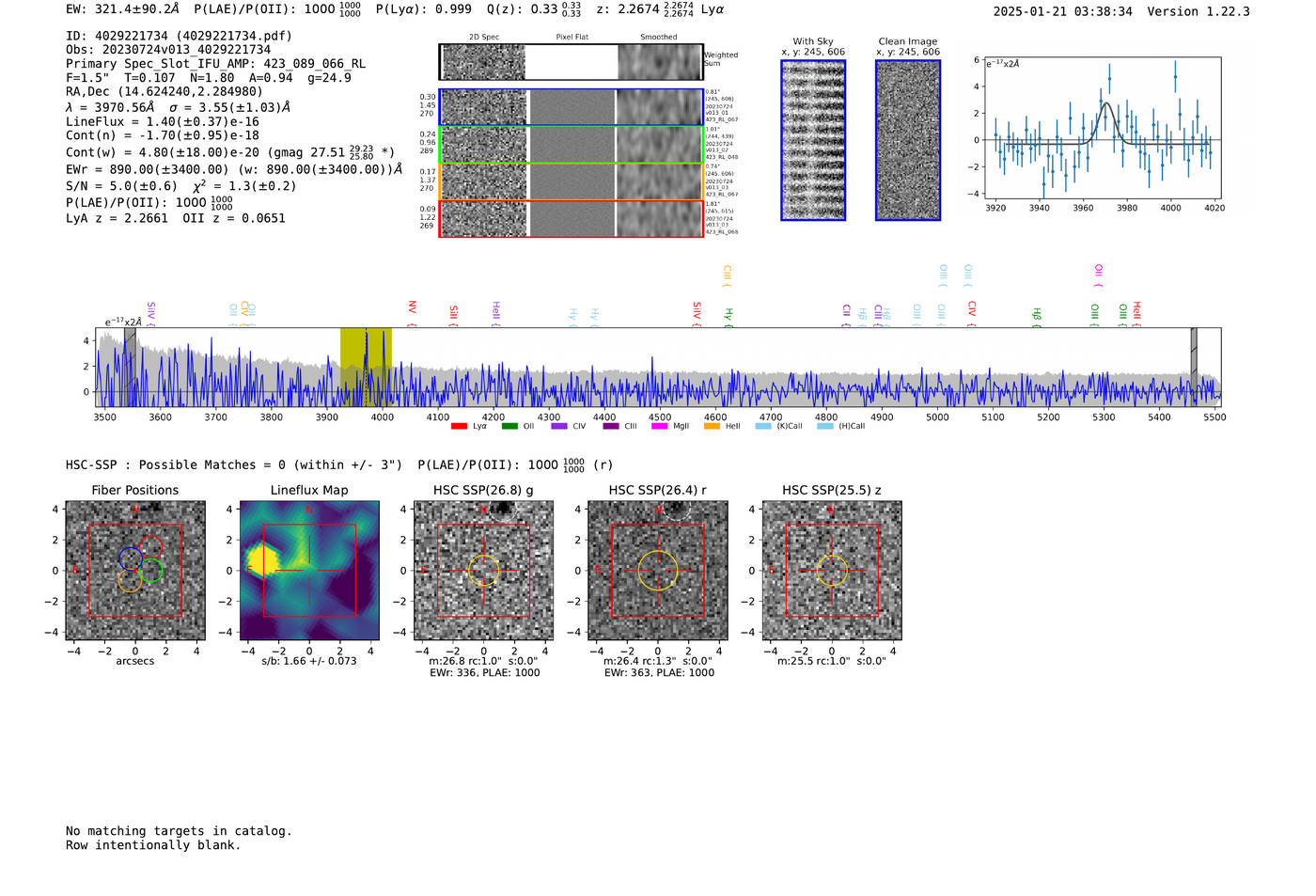Viewport: 1316px width, 896px height.
Task: Click the (K)CaII legend swatch
Action: pos(763,426)
